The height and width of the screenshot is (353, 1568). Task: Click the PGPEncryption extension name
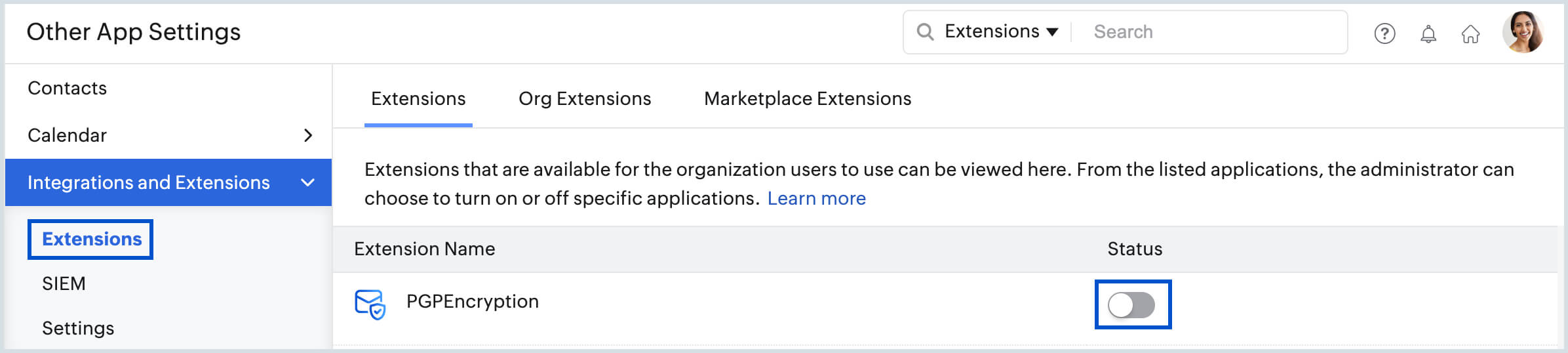coord(472,301)
